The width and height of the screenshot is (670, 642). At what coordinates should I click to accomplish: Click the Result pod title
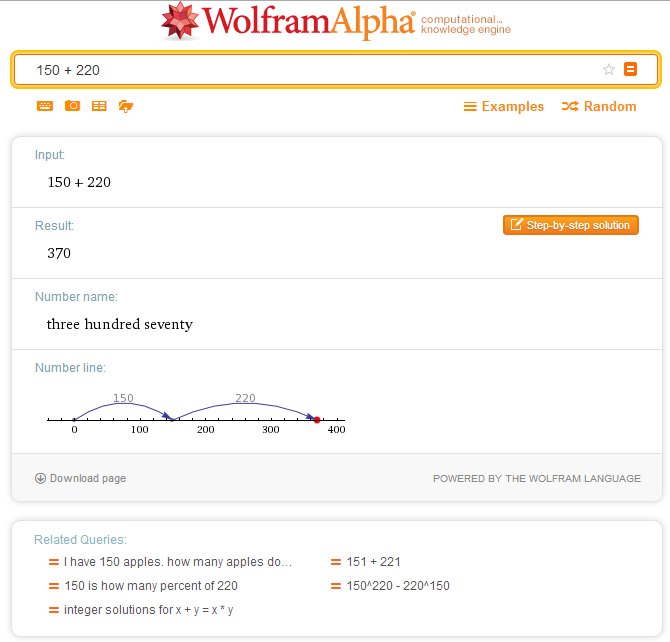coord(54,226)
